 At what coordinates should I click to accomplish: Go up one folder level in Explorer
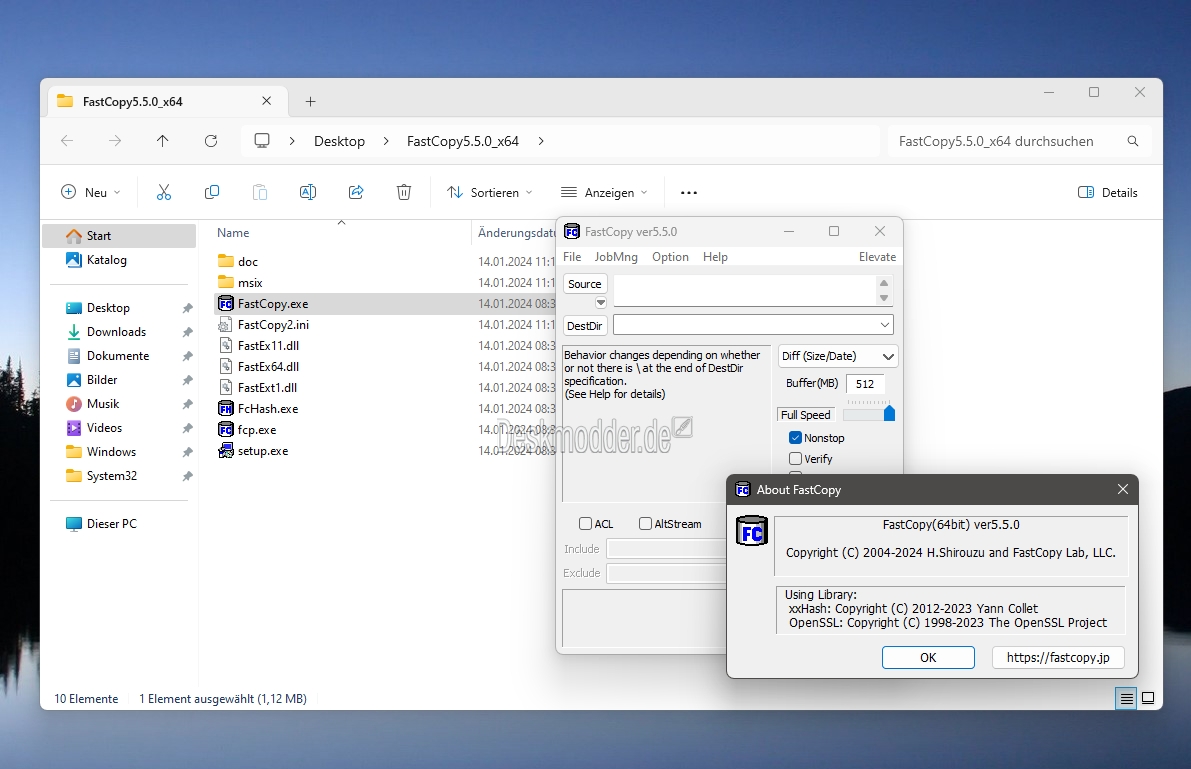[163, 141]
